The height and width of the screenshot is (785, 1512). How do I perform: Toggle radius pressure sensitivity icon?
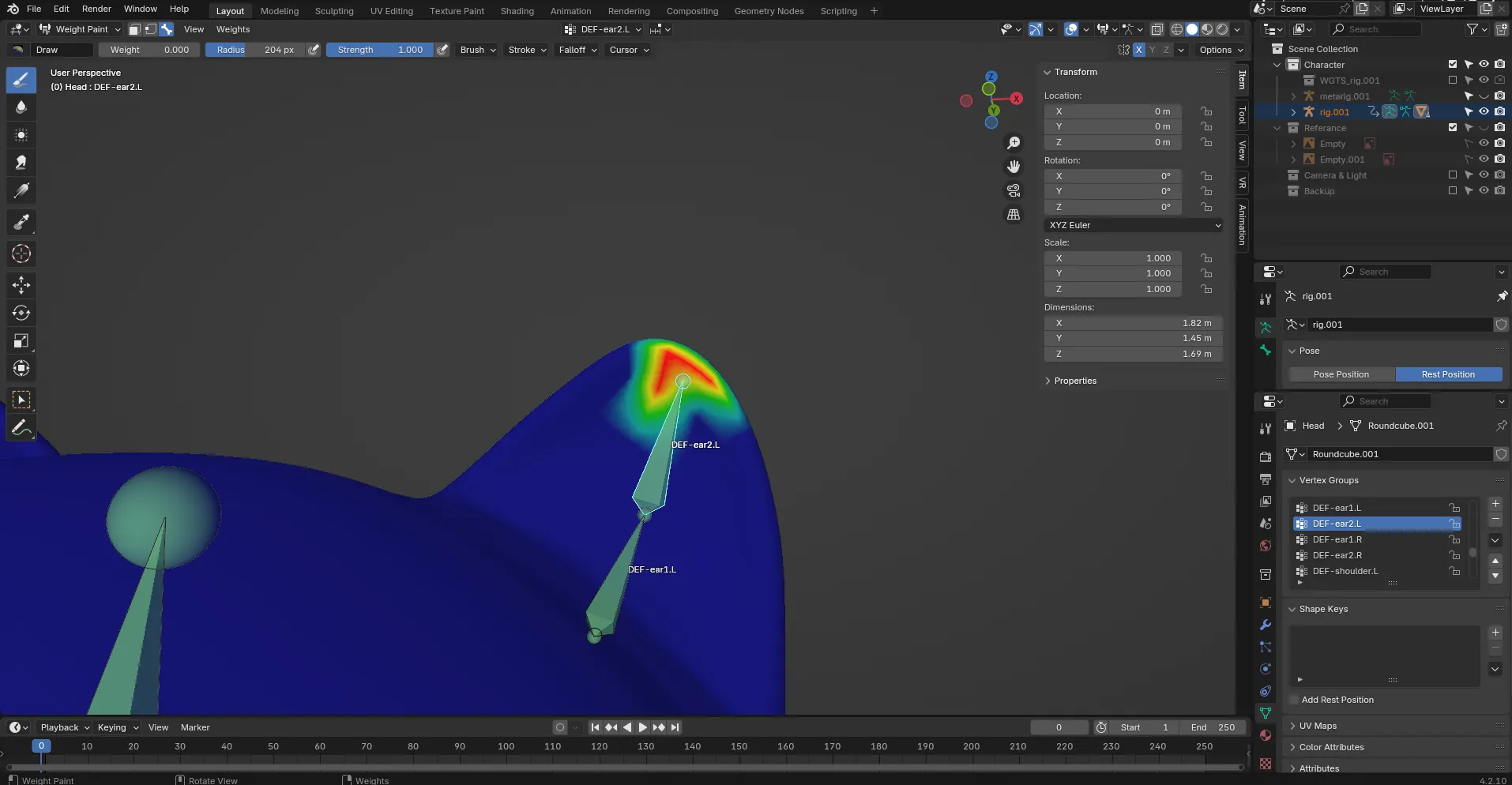314,50
